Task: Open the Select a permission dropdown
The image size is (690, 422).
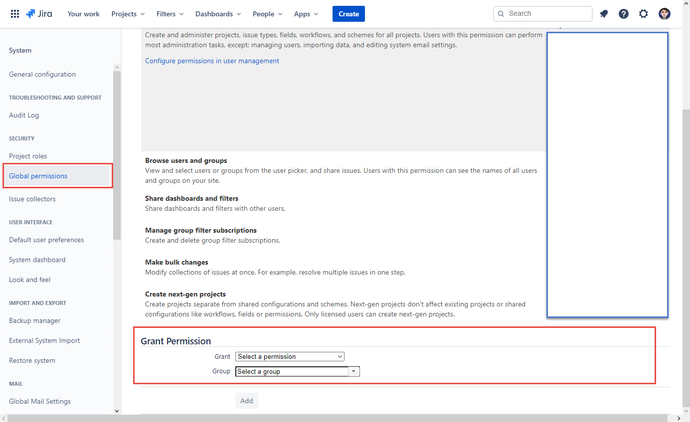Action: coord(290,356)
